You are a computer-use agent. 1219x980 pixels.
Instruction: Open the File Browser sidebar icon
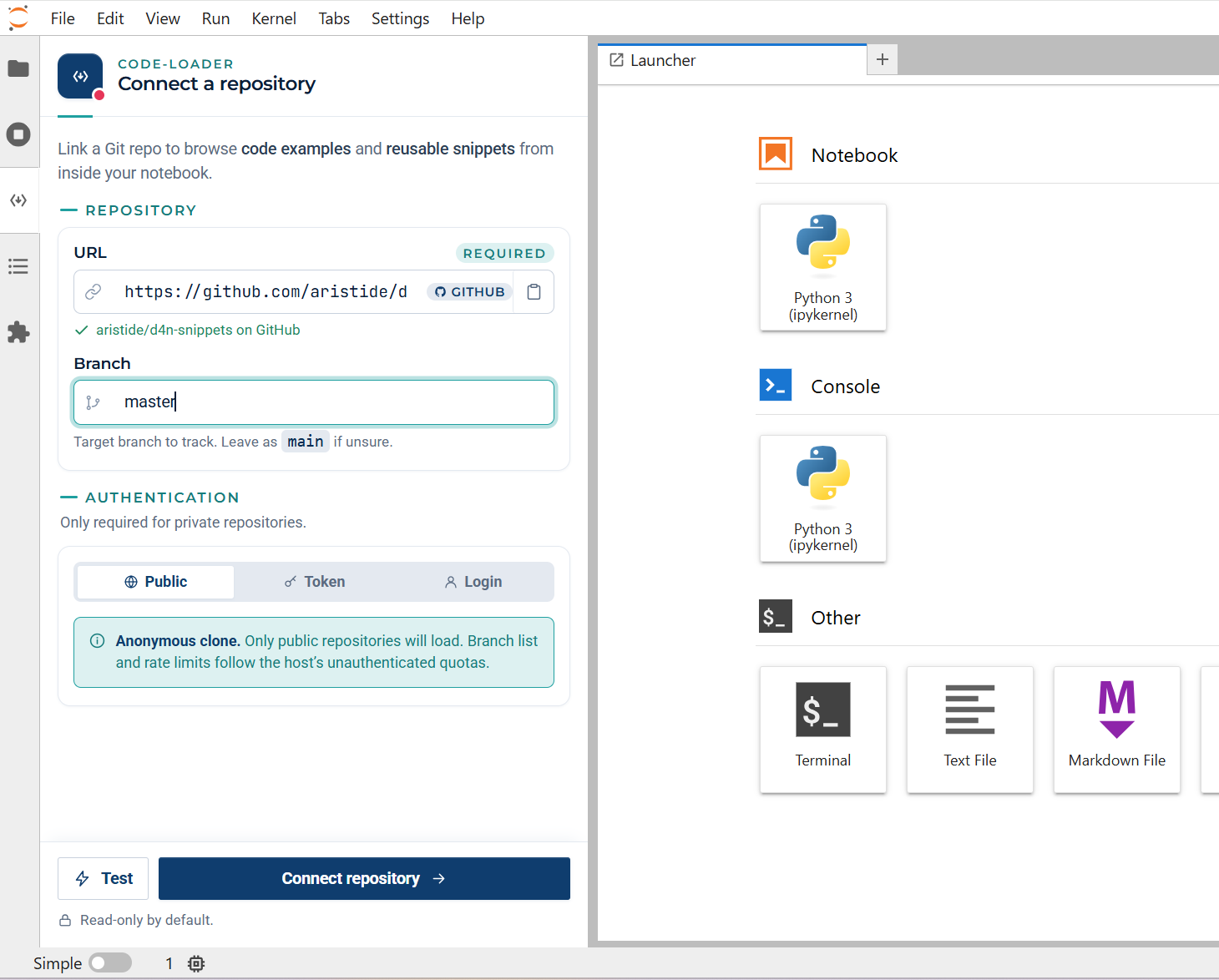click(18, 68)
